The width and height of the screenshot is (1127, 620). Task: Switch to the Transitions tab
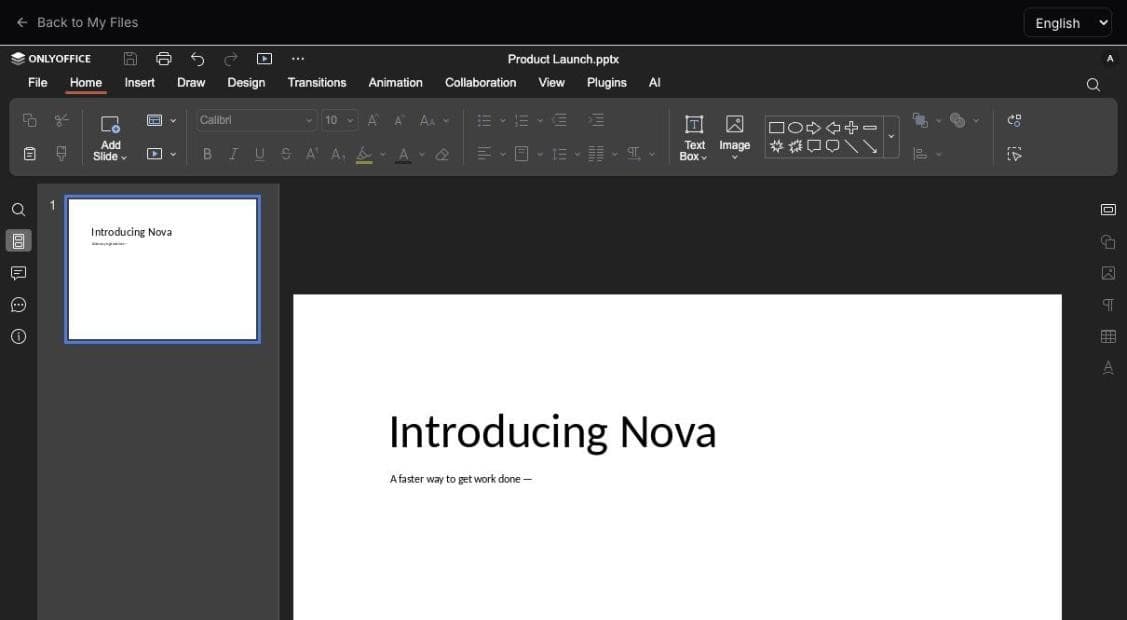pos(317,83)
